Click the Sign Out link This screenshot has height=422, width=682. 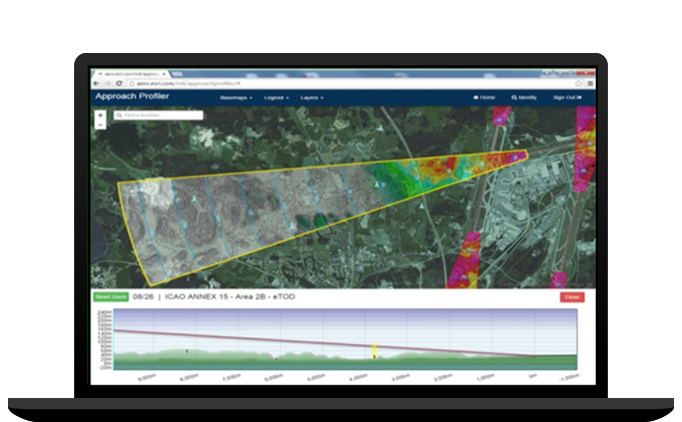pos(567,98)
